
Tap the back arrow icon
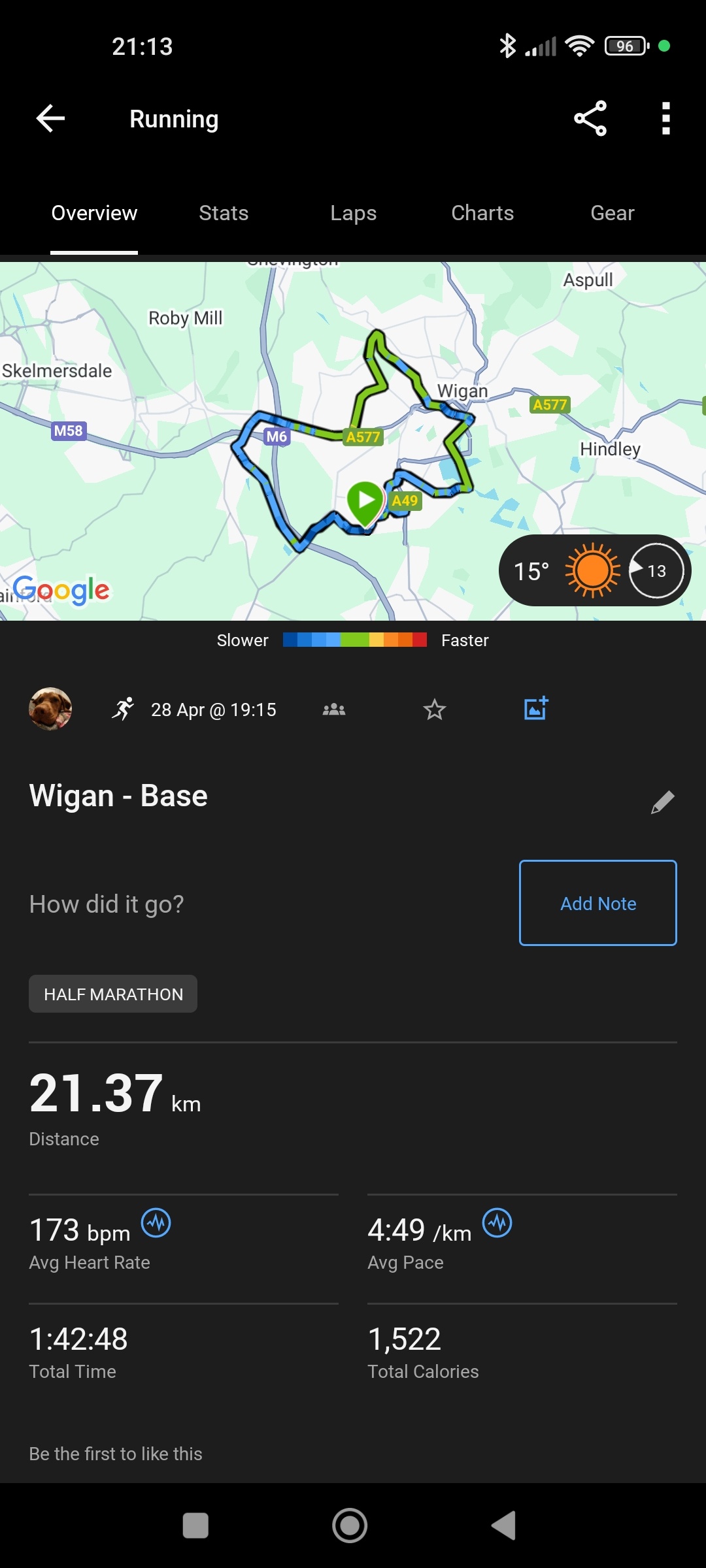[50, 119]
